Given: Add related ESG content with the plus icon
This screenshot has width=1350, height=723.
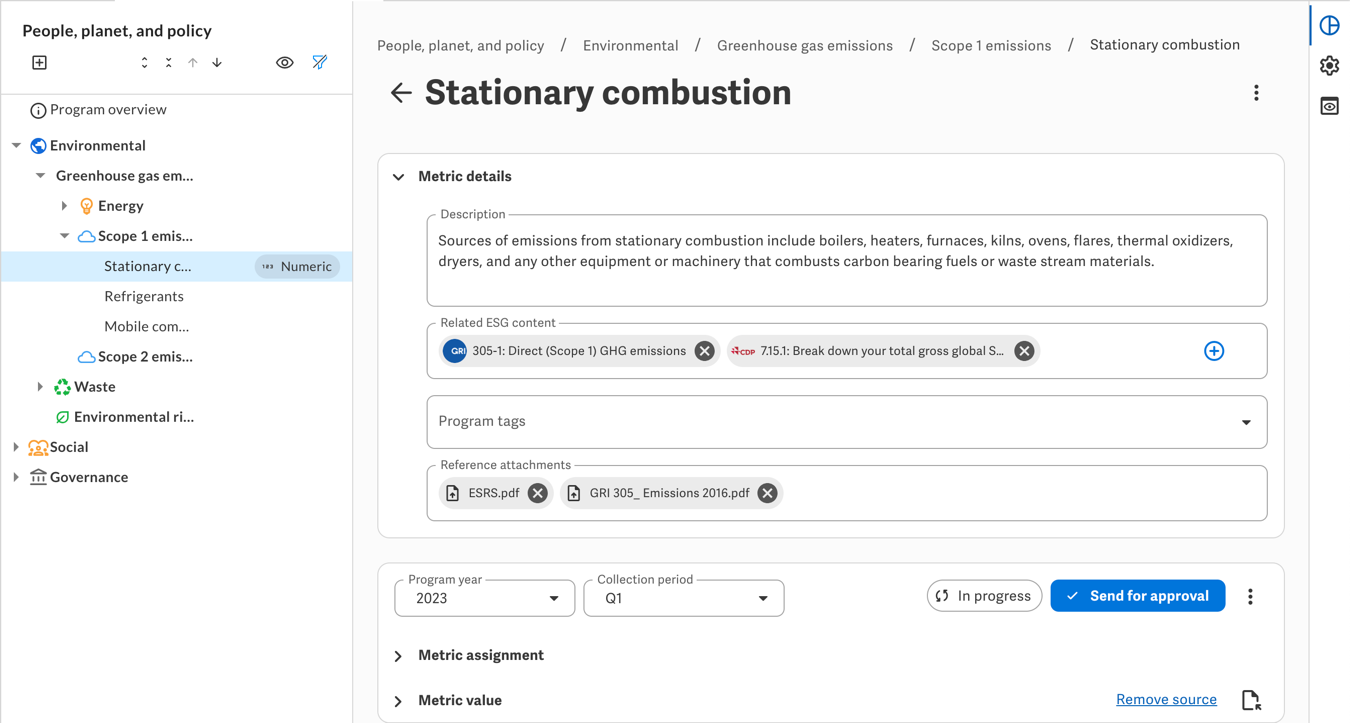Looking at the screenshot, I should (x=1214, y=351).
